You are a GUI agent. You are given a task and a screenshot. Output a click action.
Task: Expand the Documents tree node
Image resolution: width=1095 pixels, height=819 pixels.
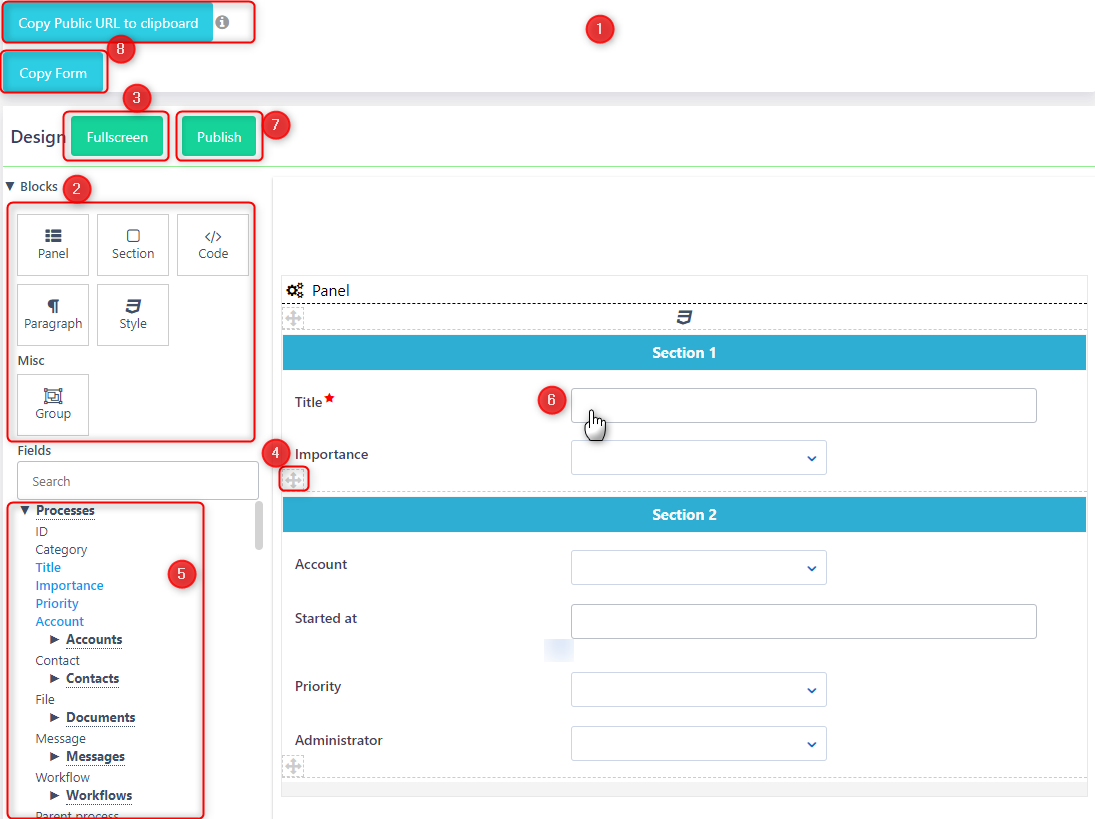54,718
